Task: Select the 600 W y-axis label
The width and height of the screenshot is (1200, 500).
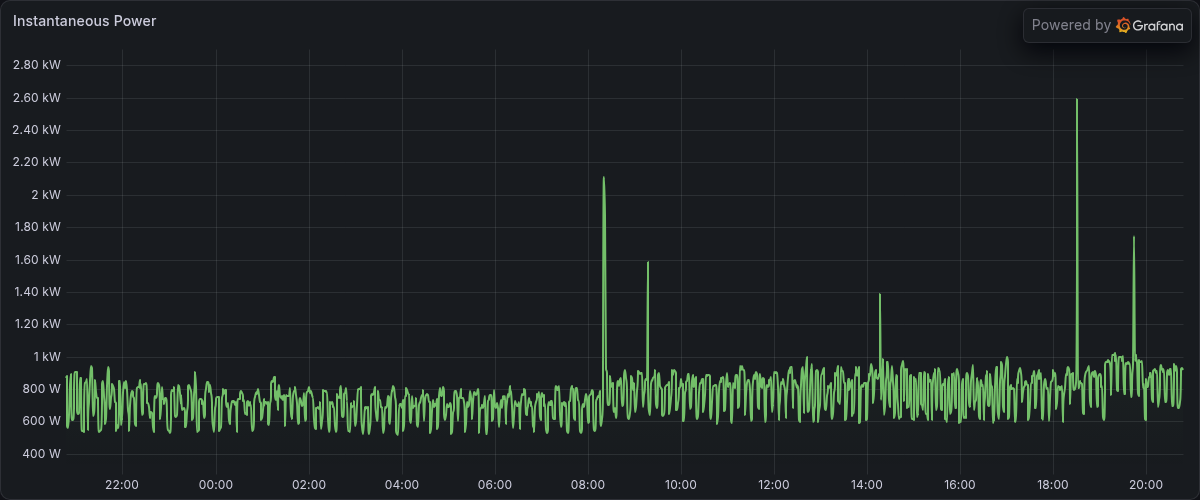Action: 42,421
